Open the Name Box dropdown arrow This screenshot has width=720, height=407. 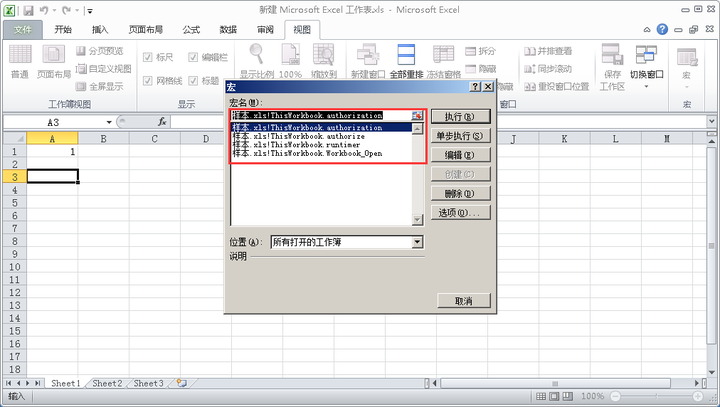109,122
